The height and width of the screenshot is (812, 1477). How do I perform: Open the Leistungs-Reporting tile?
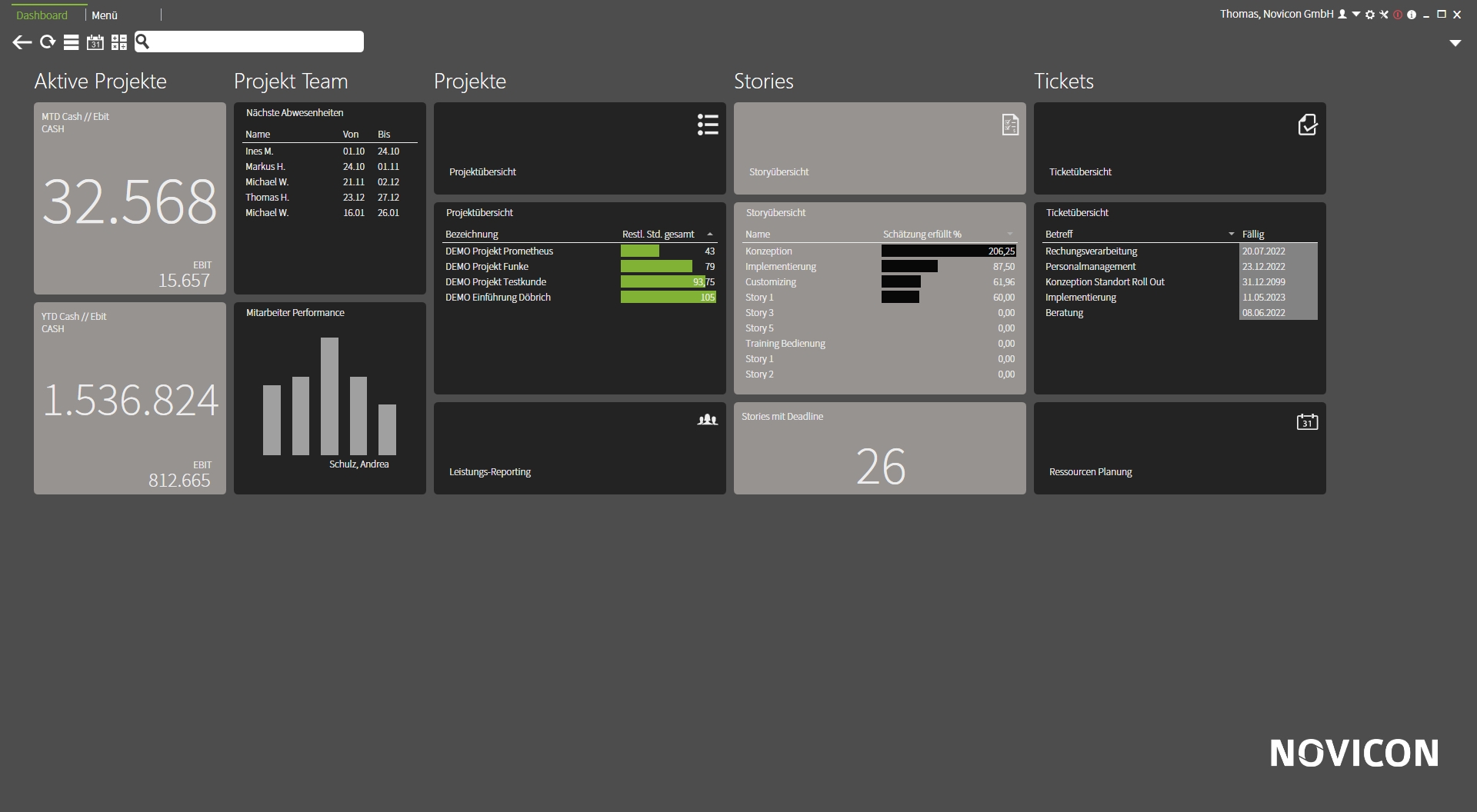coord(580,448)
